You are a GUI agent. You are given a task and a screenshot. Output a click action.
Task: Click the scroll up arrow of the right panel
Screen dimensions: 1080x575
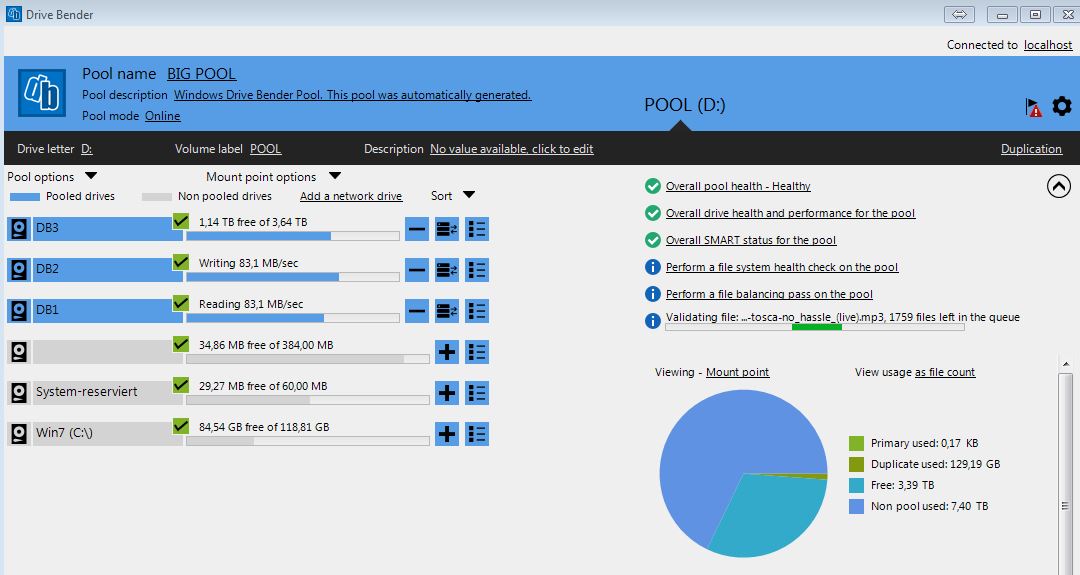(x=1066, y=364)
